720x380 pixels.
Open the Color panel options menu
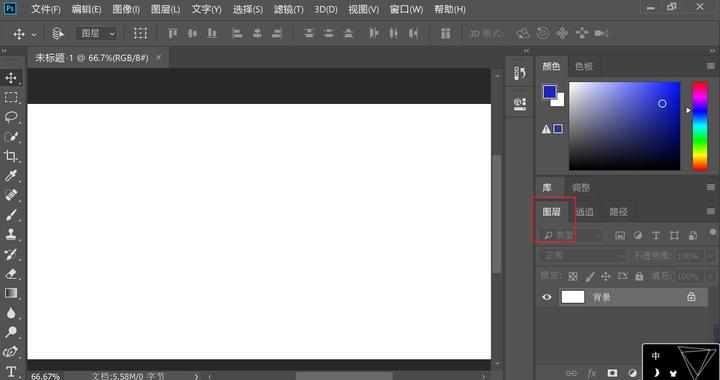click(x=710, y=67)
